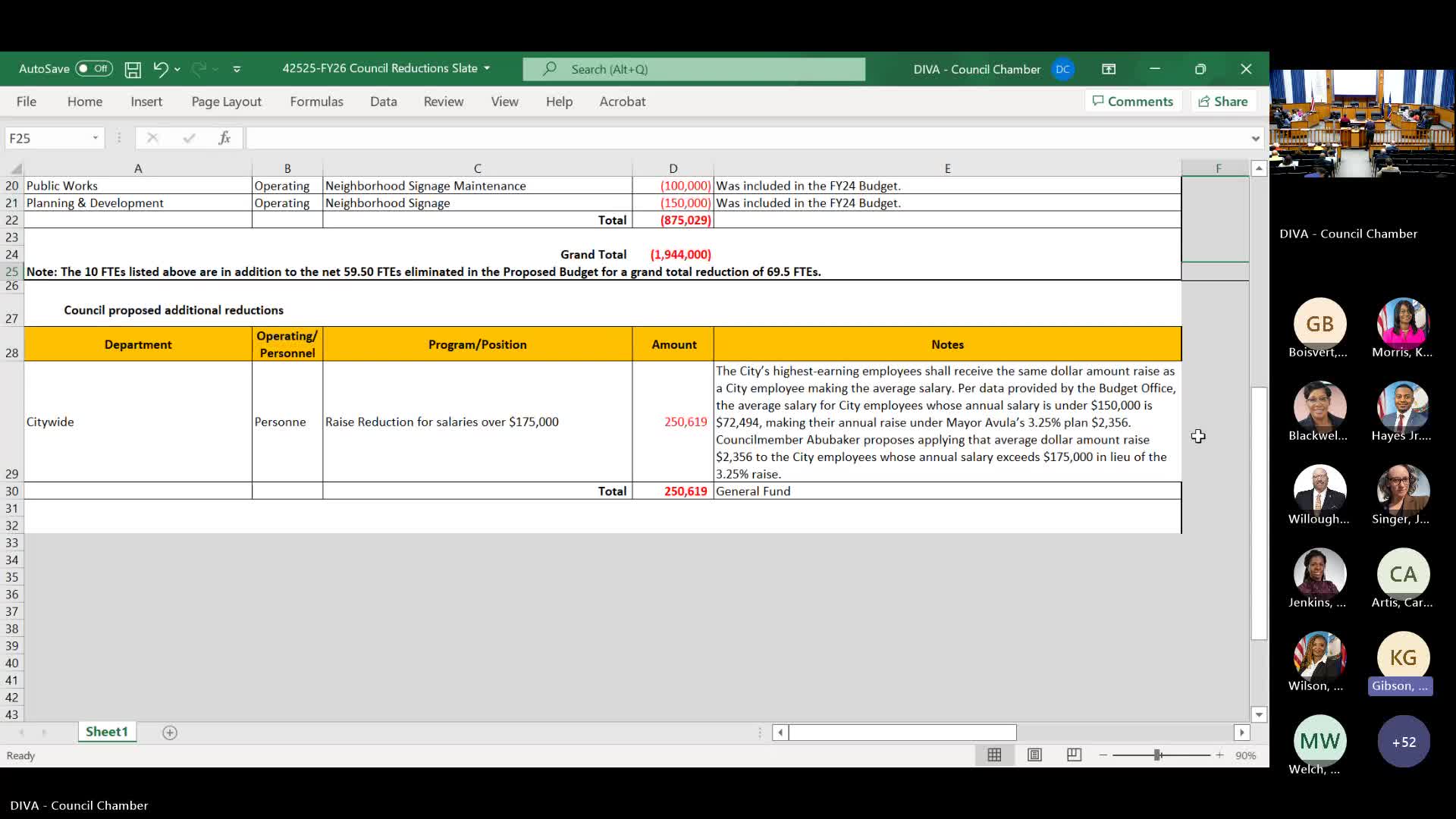Open the Page Layout tab
This screenshot has height=819, width=1456.
[227, 102]
